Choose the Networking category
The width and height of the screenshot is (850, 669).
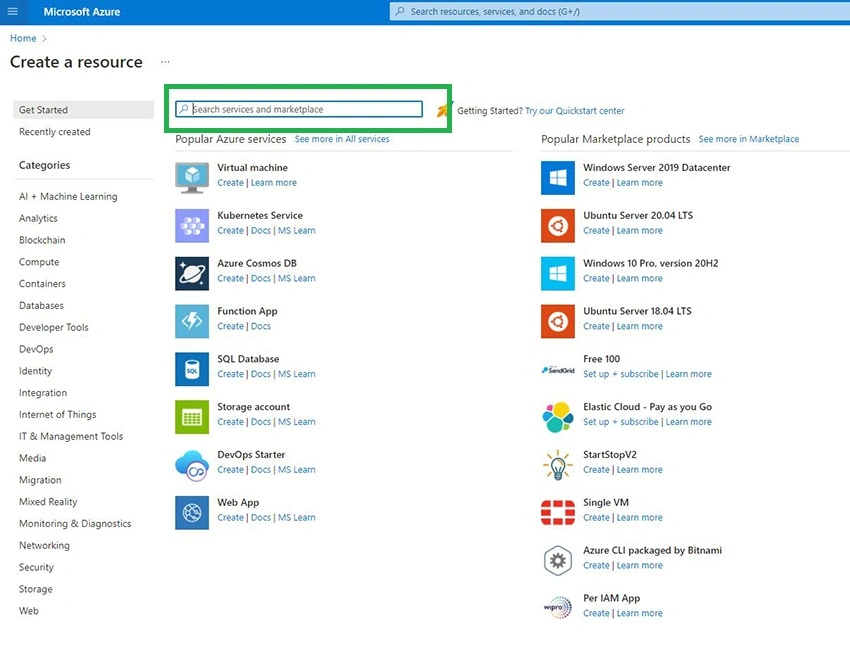44,545
